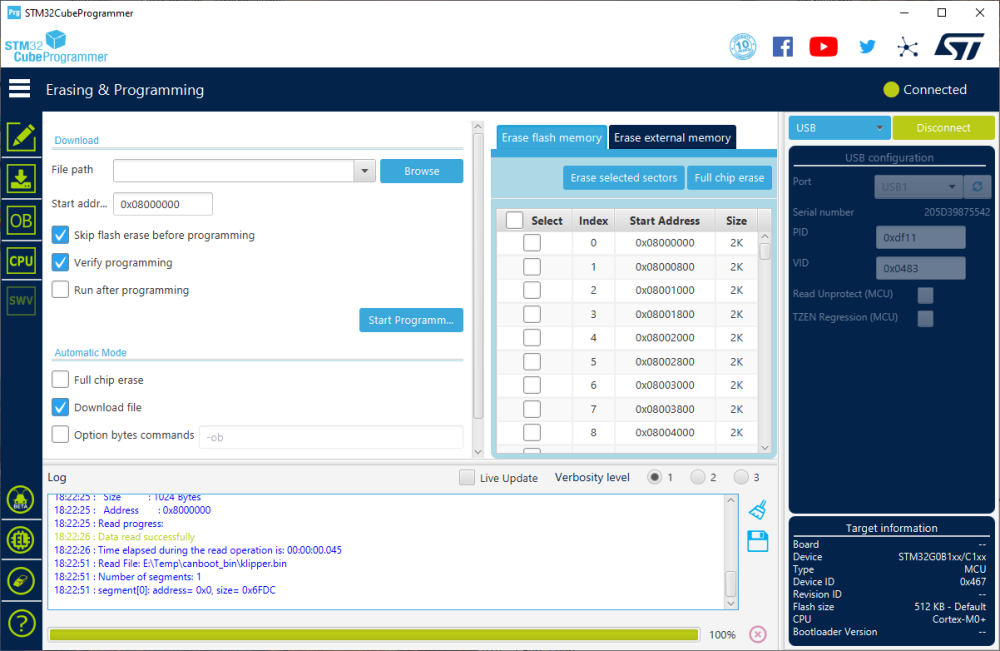Check the select-all sectors header checkbox
Image resolution: width=1000 pixels, height=651 pixels.
click(x=515, y=220)
